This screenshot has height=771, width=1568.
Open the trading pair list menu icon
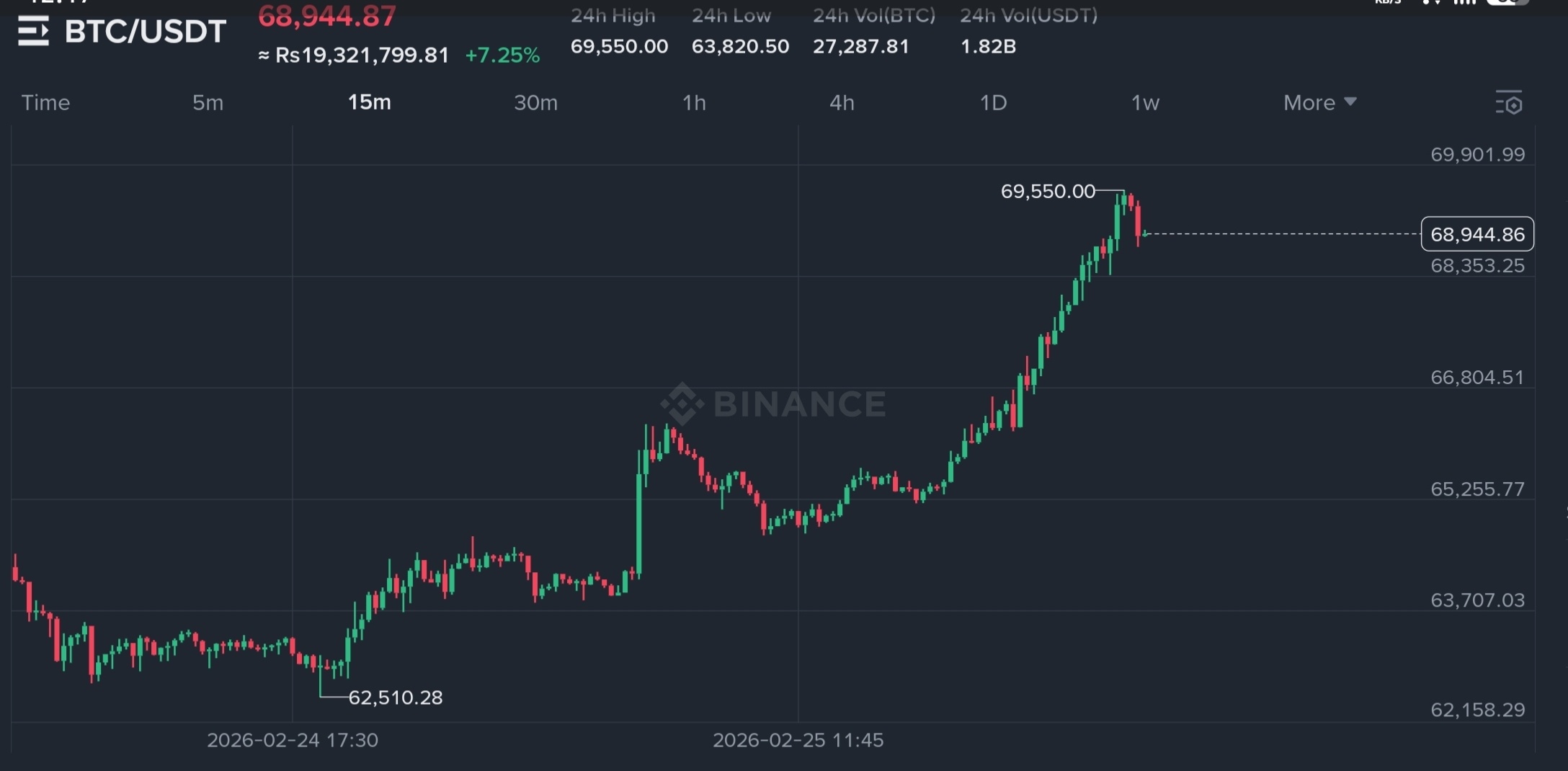click(33, 31)
